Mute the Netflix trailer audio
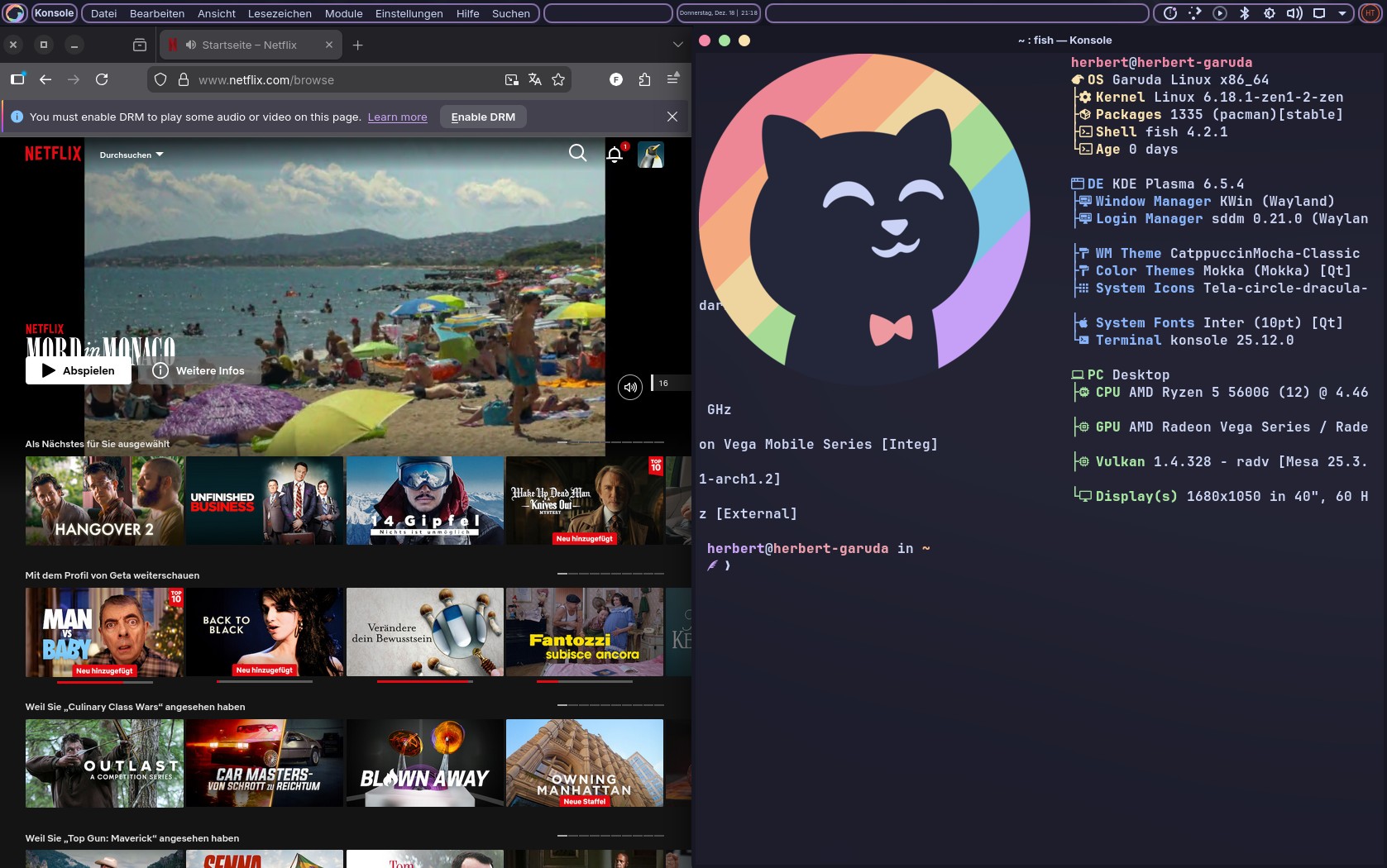The height and width of the screenshot is (868, 1387). tap(629, 387)
